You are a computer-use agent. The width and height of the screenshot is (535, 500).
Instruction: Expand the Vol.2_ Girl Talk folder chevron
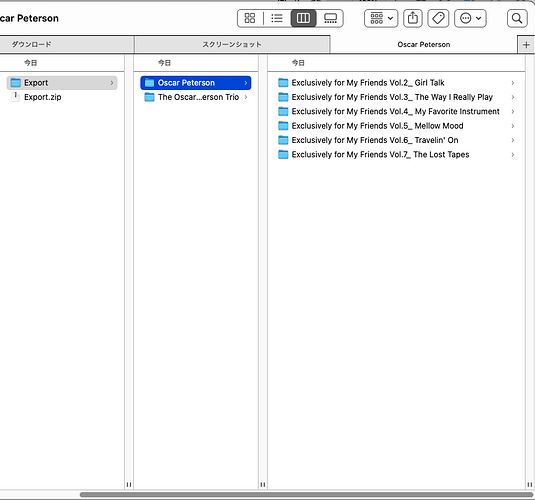tap(512, 83)
